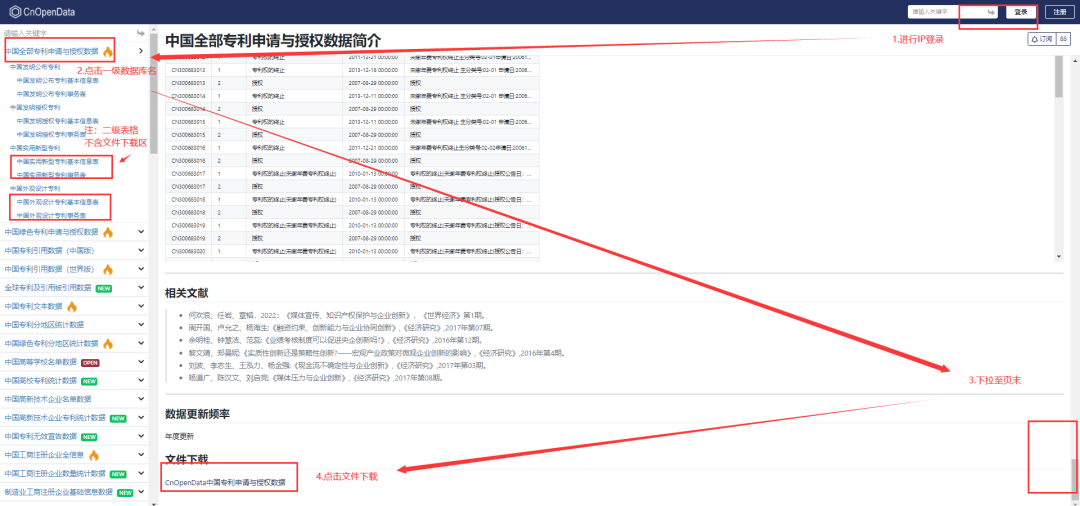Click the flame icon beside 中国专利文本数据
The image size is (1080, 506).
(72, 306)
